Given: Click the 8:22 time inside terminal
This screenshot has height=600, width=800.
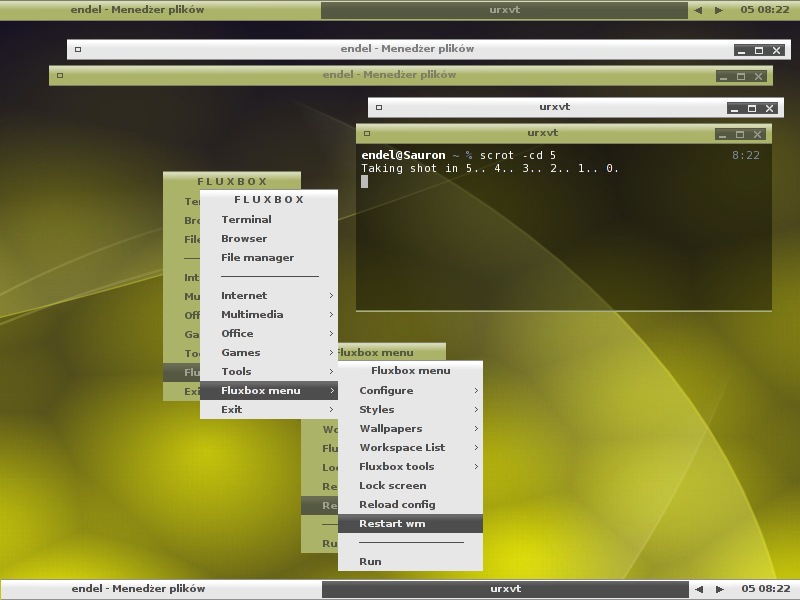Looking at the screenshot, I should [746, 155].
